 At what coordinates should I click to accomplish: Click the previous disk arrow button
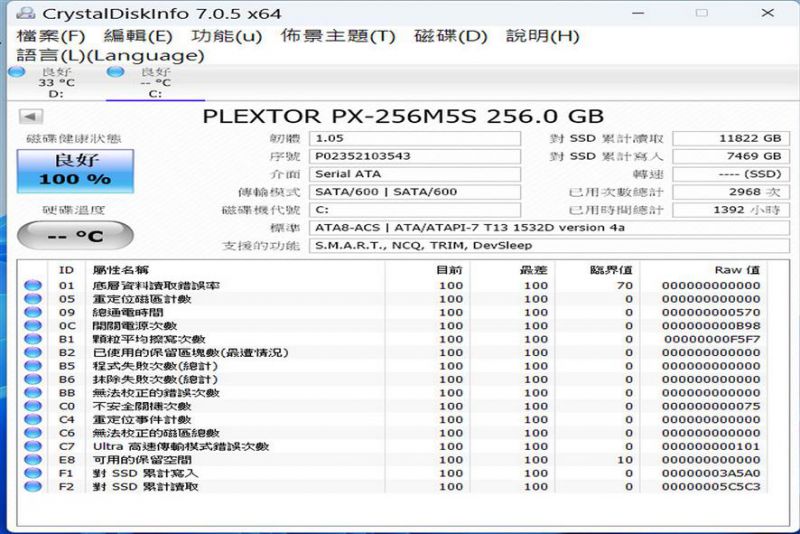(x=31, y=117)
